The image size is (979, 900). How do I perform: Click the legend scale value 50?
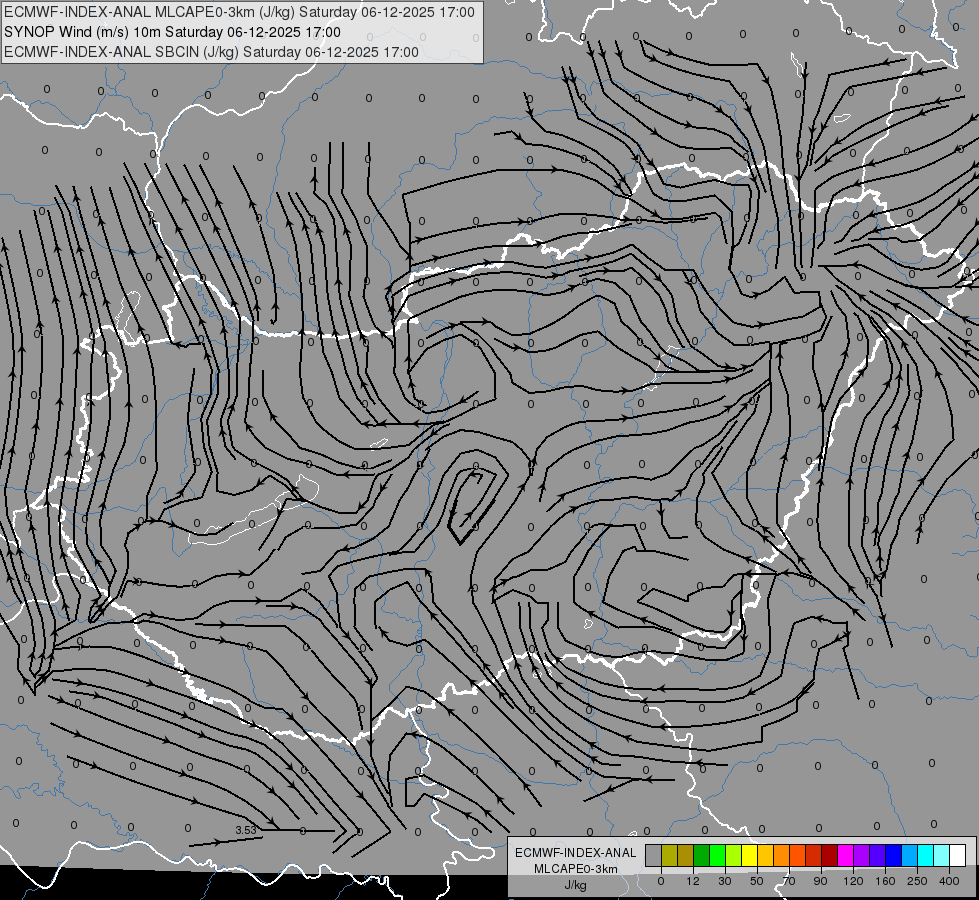click(x=757, y=881)
